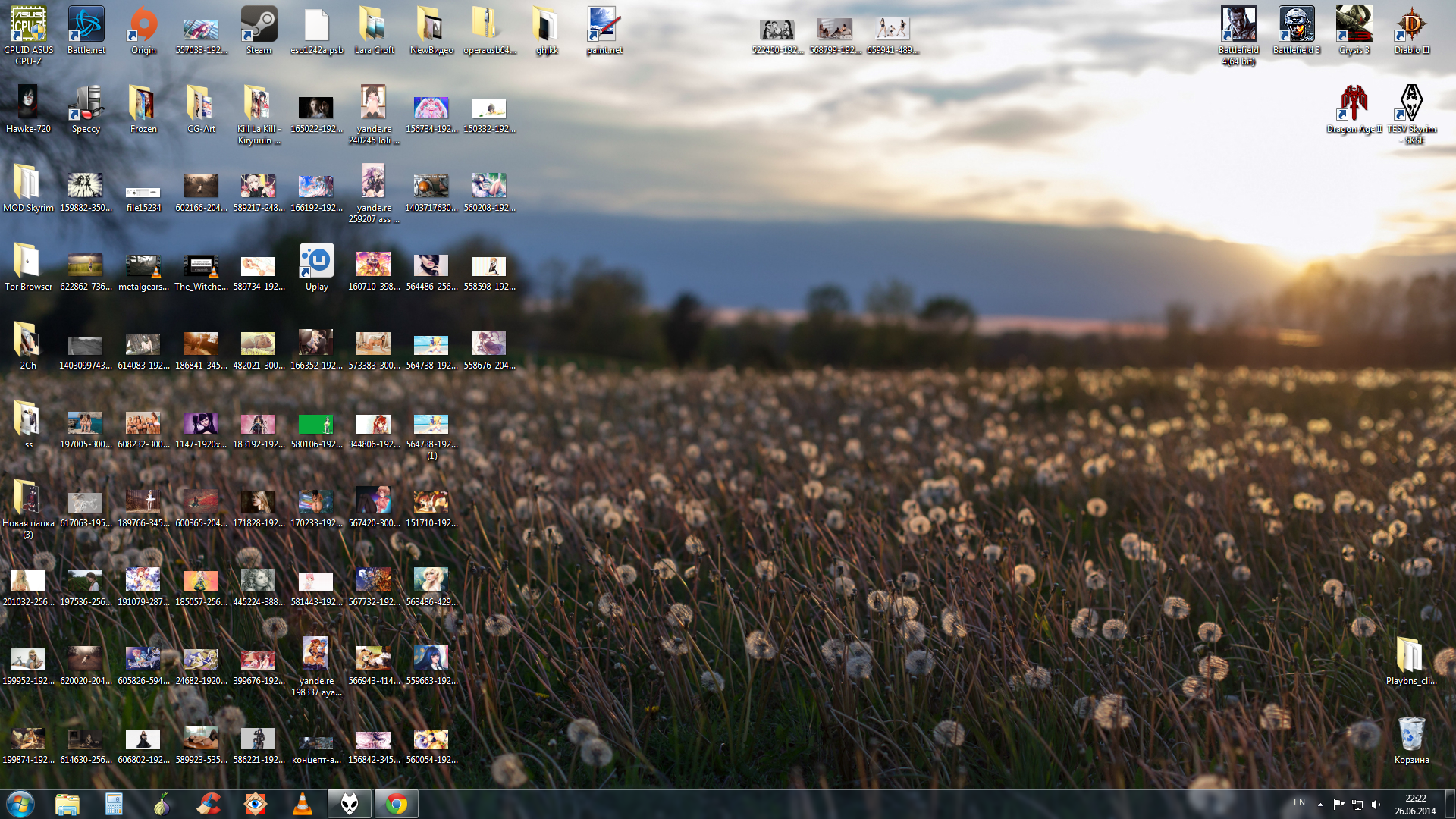Click the VLC media player taskbar icon
This screenshot has height=819, width=1456.
[303, 804]
